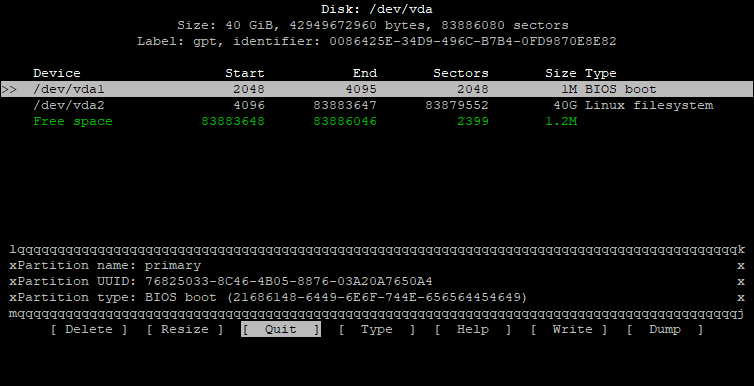Click end sector value 83883647

pos(345,105)
